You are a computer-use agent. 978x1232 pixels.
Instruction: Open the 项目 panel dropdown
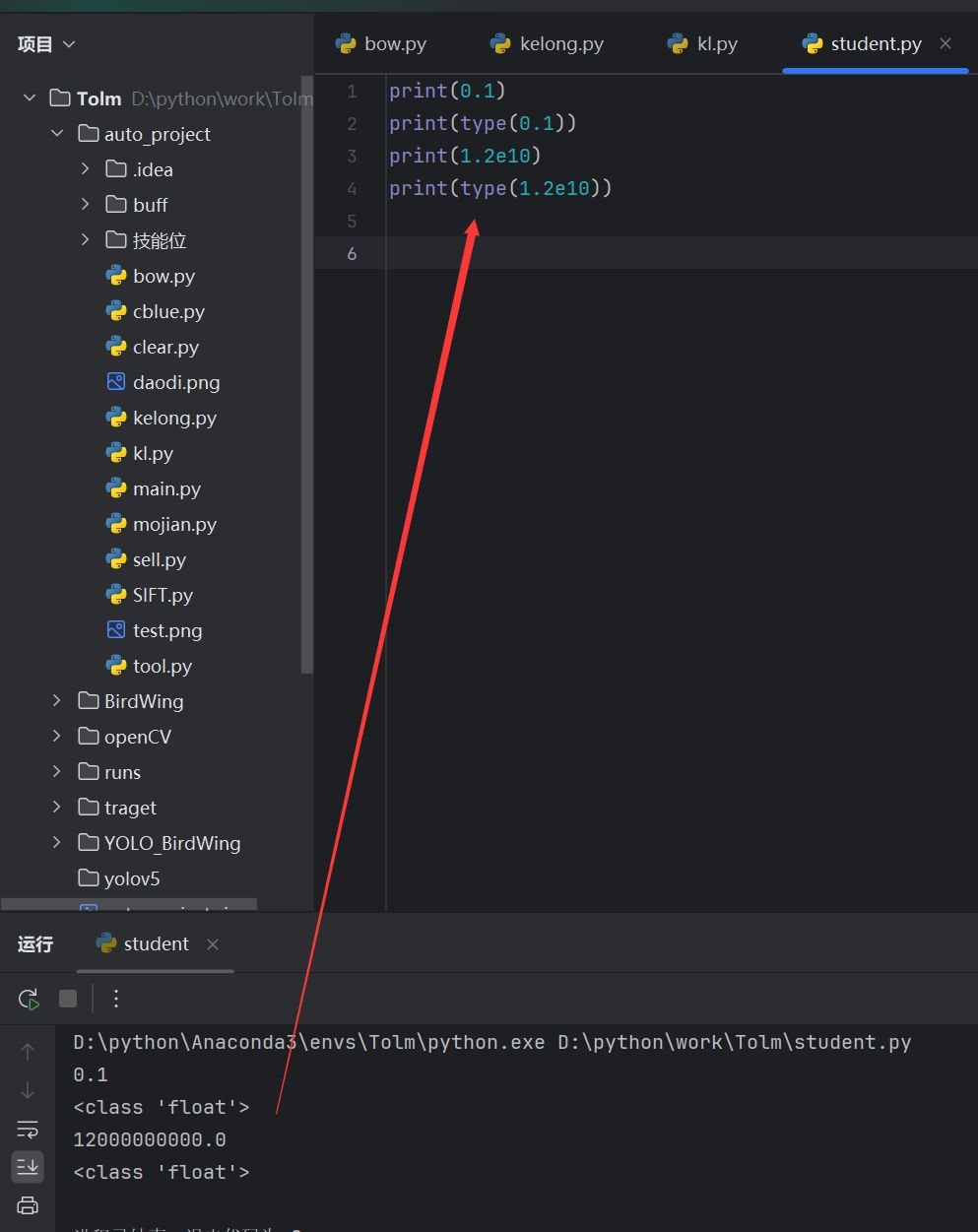(x=45, y=44)
